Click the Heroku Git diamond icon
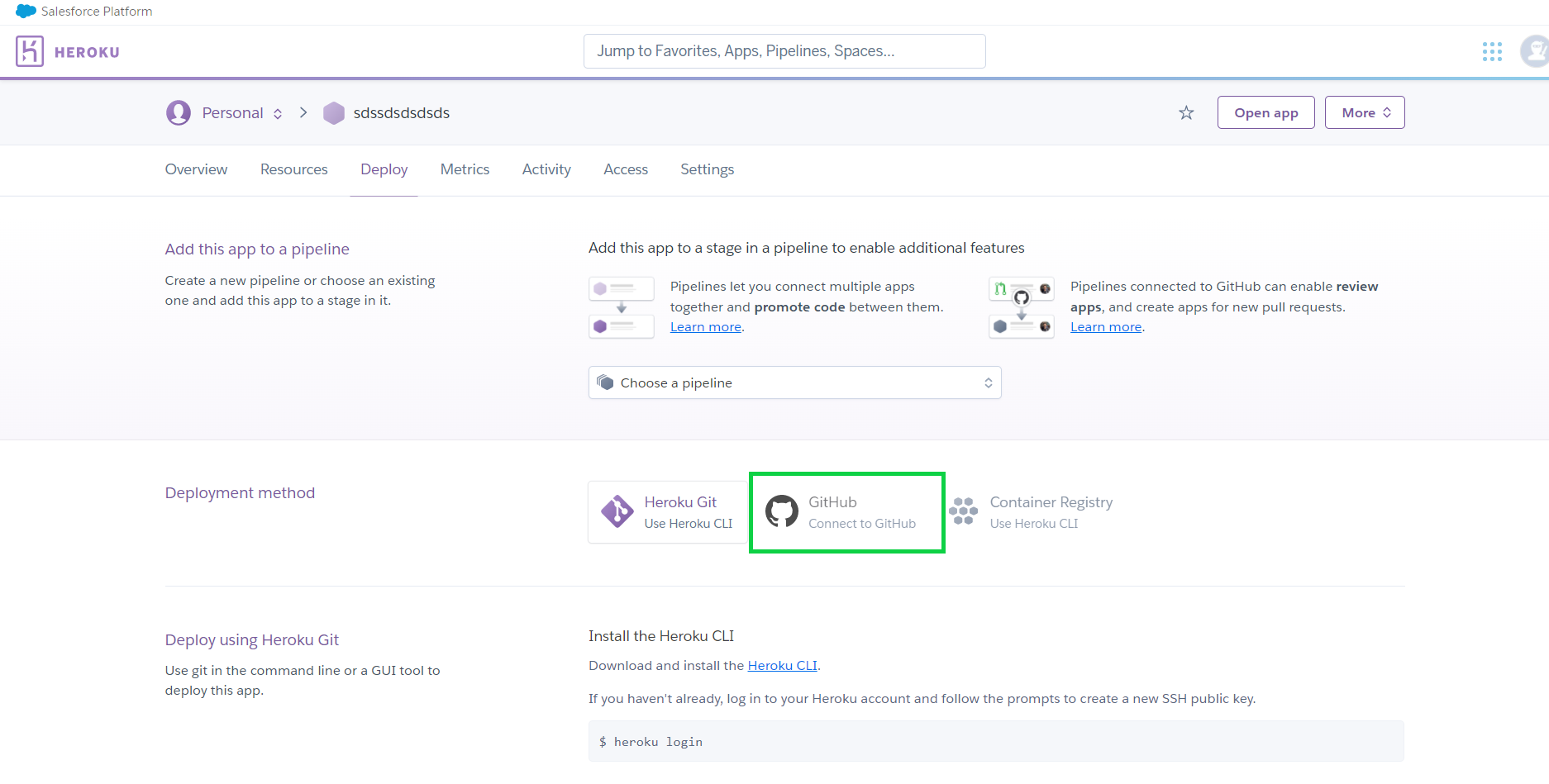 pyautogui.click(x=617, y=511)
